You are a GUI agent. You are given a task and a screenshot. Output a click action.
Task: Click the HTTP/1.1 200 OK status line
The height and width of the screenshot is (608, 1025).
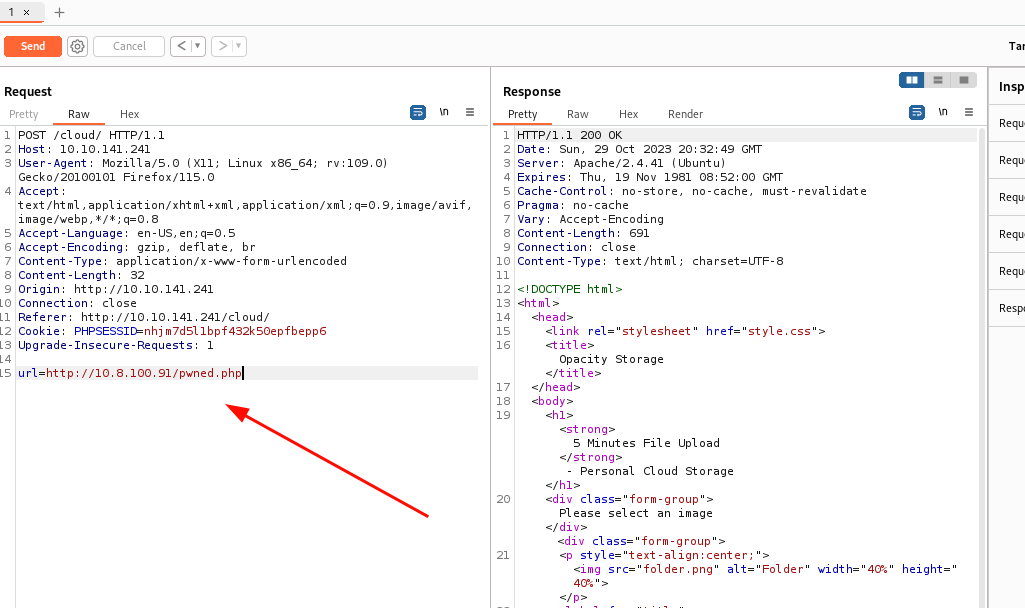tap(569, 135)
